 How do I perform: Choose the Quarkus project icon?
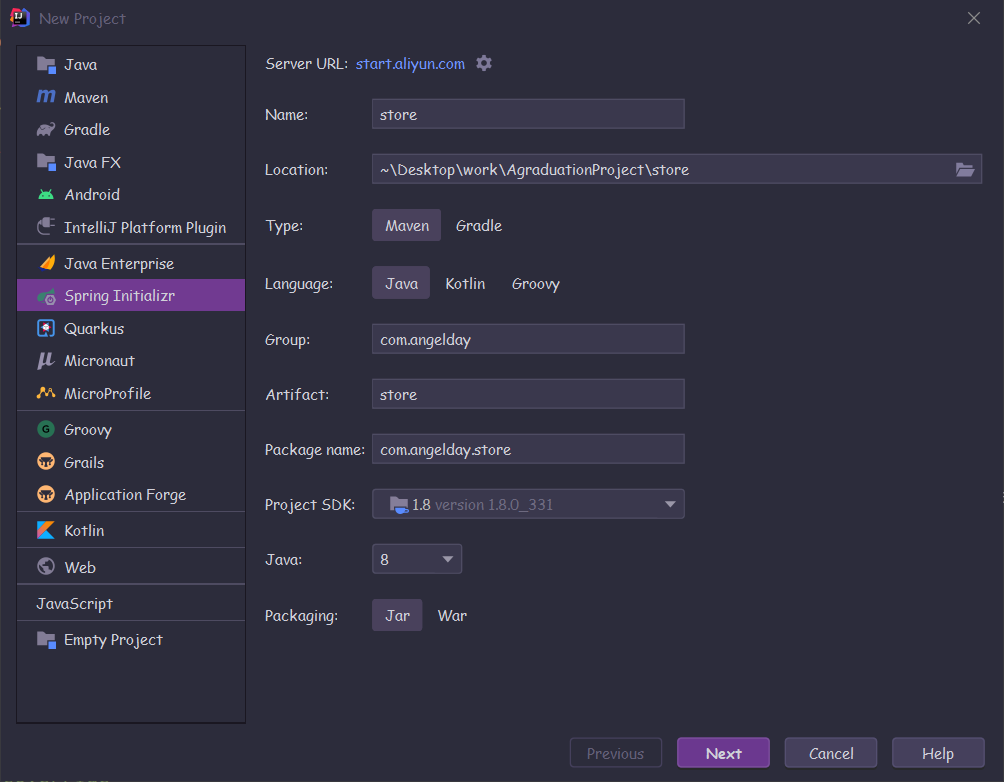point(46,328)
